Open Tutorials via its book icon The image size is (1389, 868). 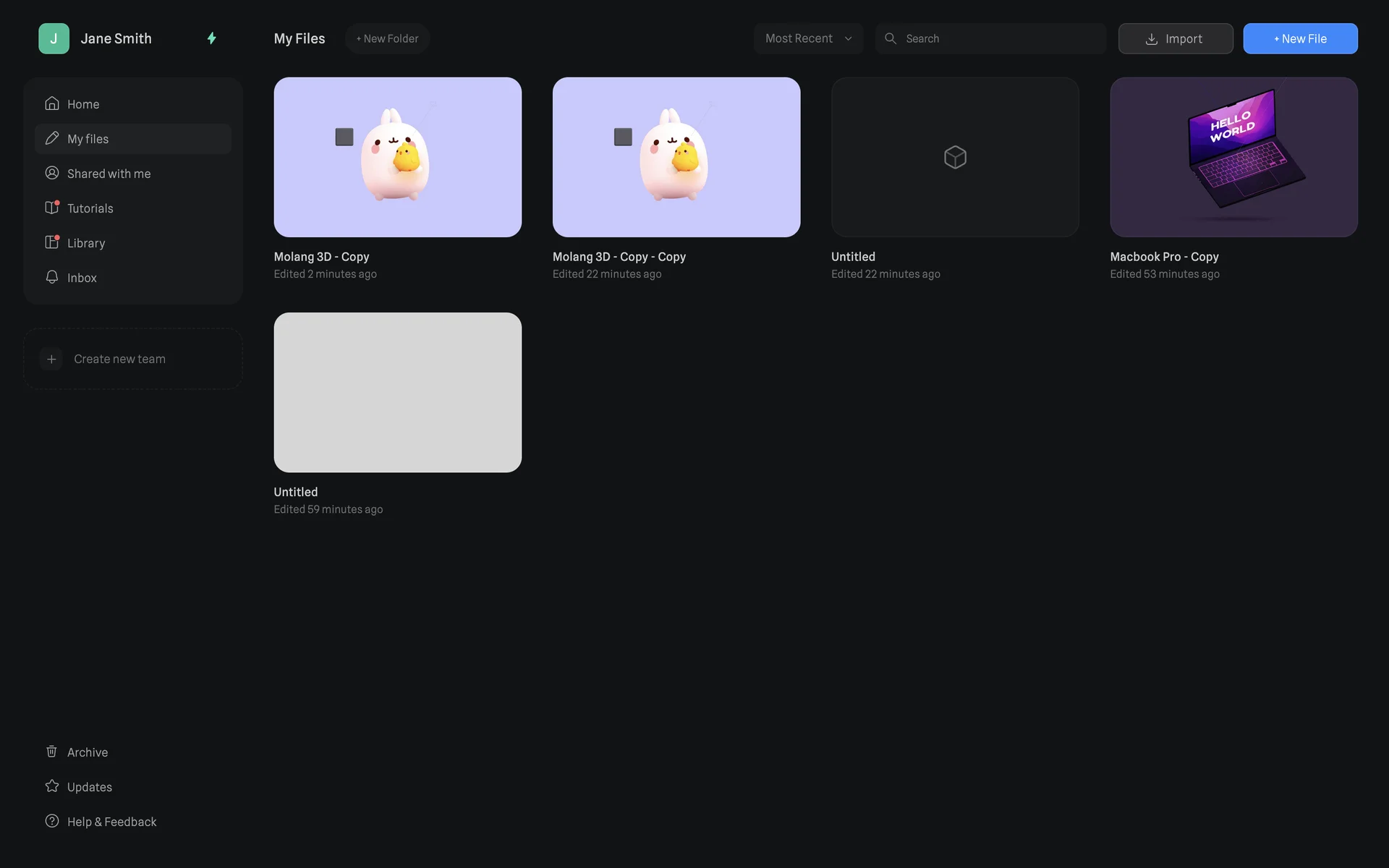[52, 208]
